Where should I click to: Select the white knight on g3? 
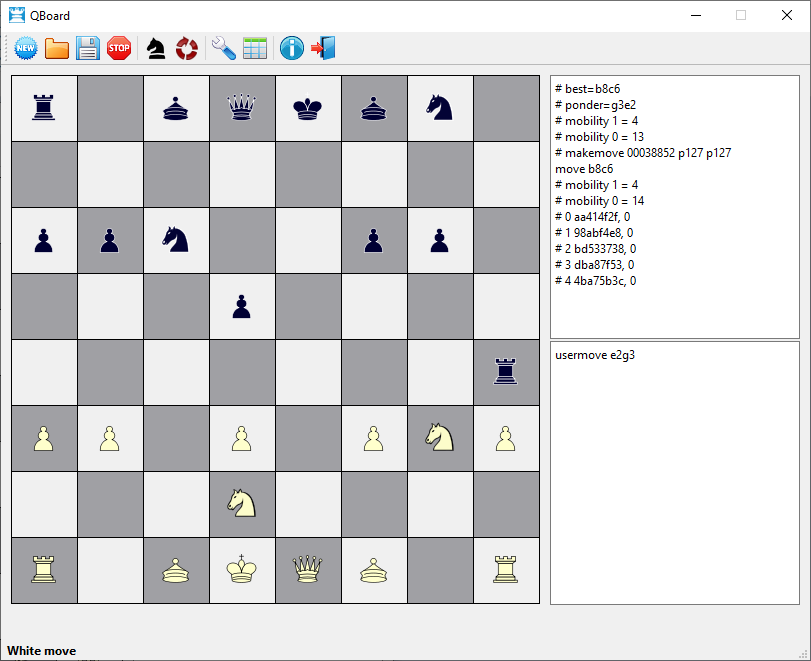pyautogui.click(x=440, y=438)
